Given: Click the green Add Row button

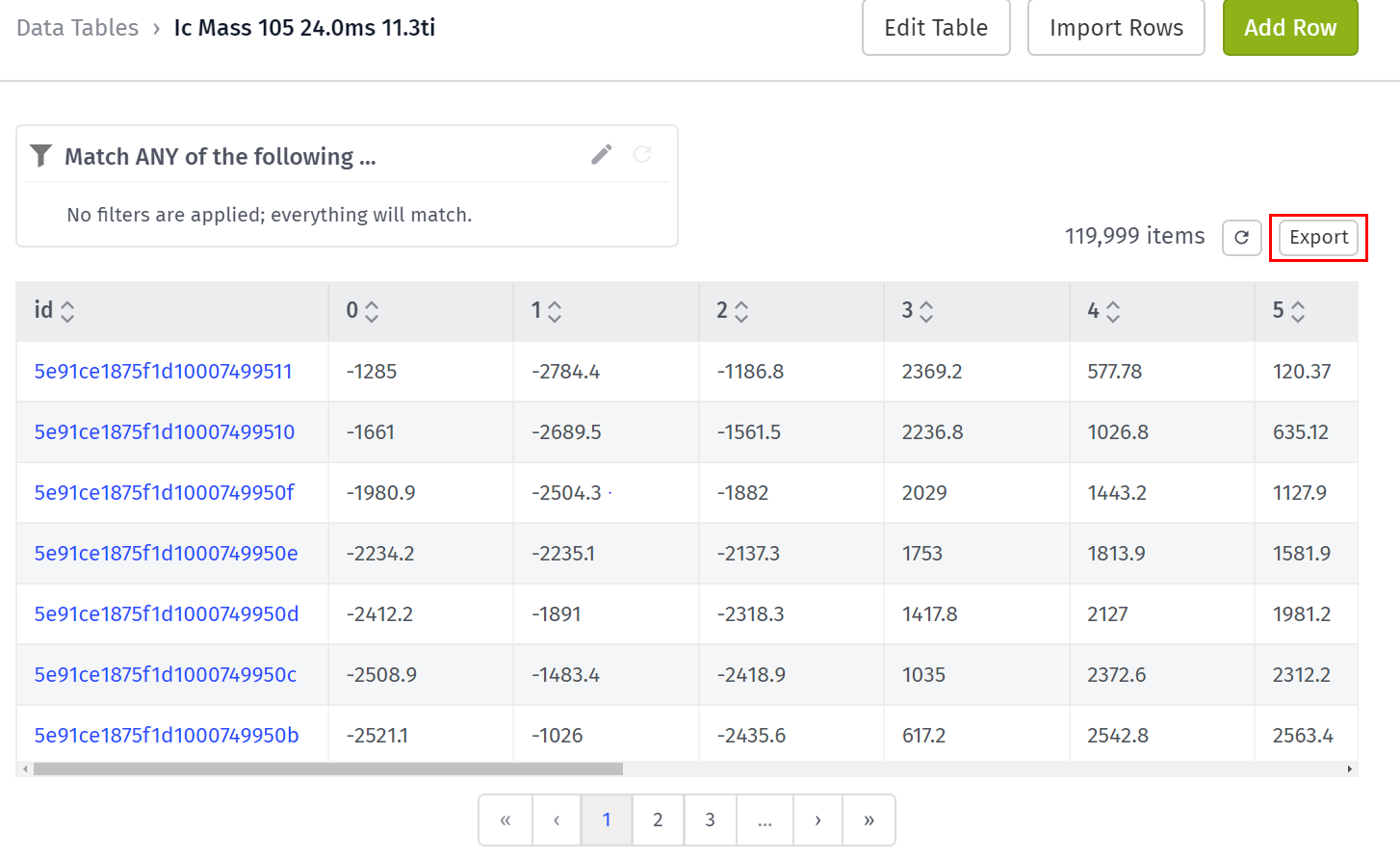Looking at the screenshot, I should (x=1290, y=28).
